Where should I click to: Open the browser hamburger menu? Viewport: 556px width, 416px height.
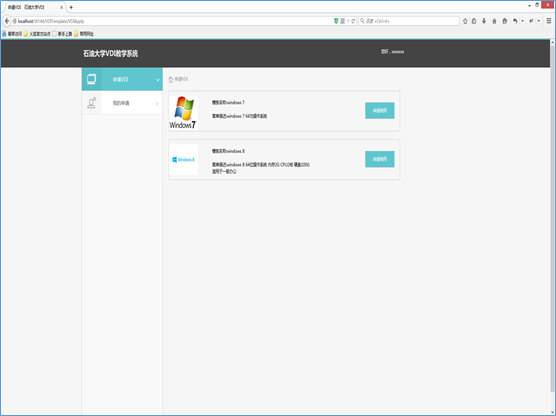coord(549,21)
